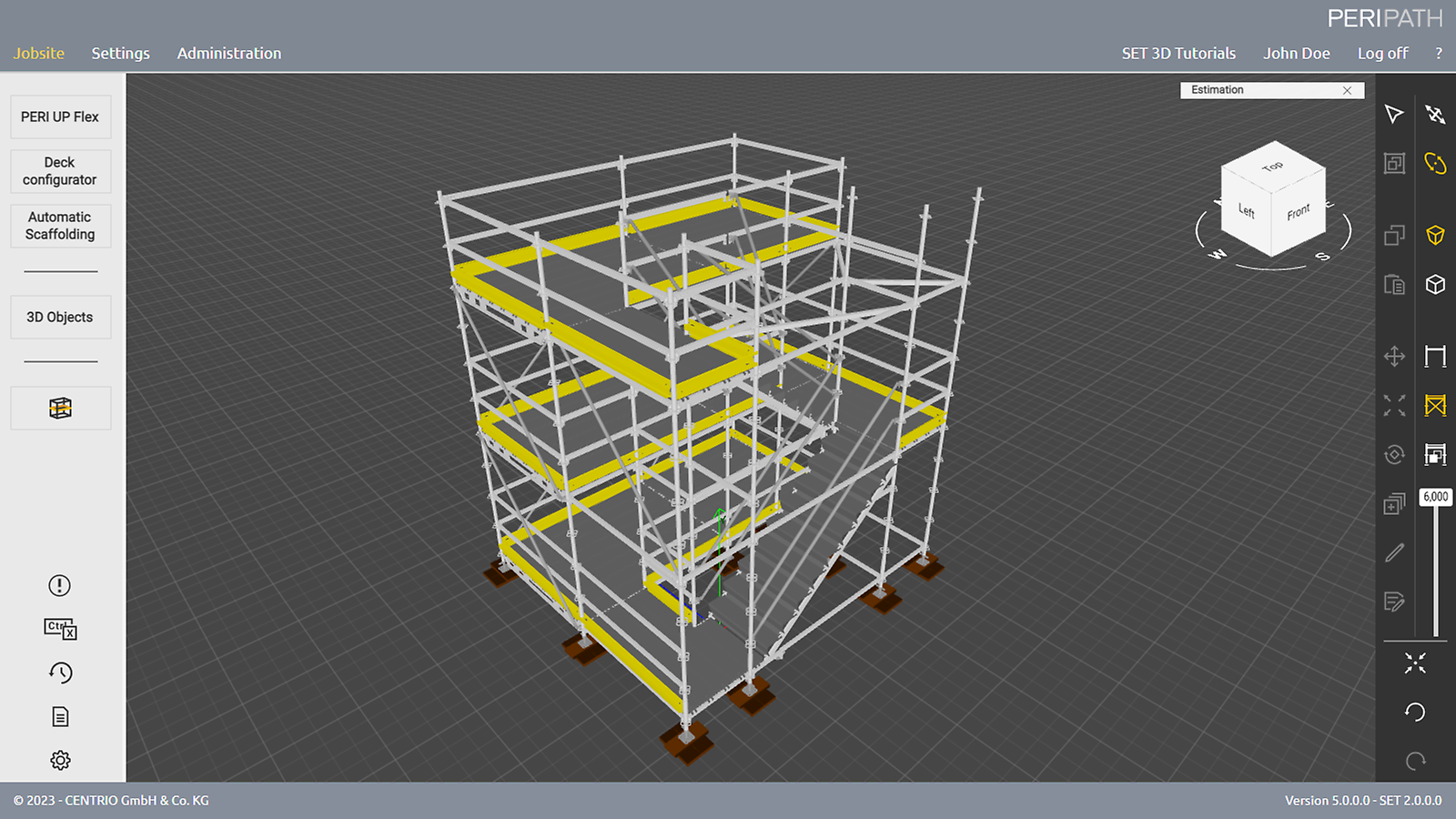The height and width of the screenshot is (819, 1456).
Task: Expand the Deck configurator panel
Action: [60, 171]
